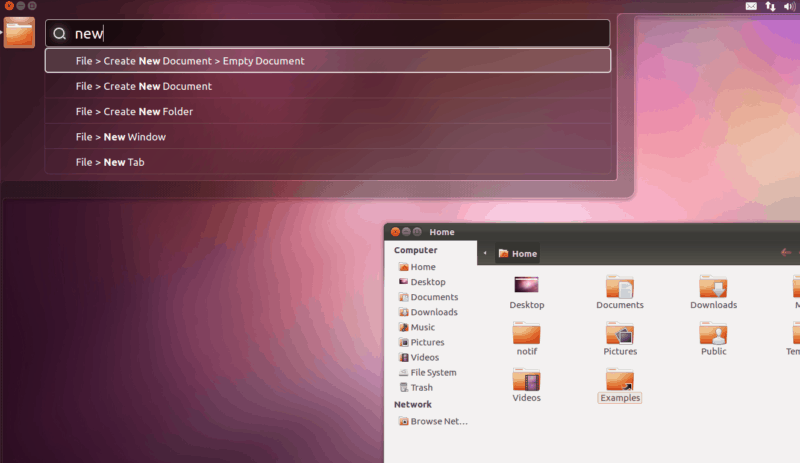
Task: Click the path bar left scroll arrow
Action: click(485, 253)
